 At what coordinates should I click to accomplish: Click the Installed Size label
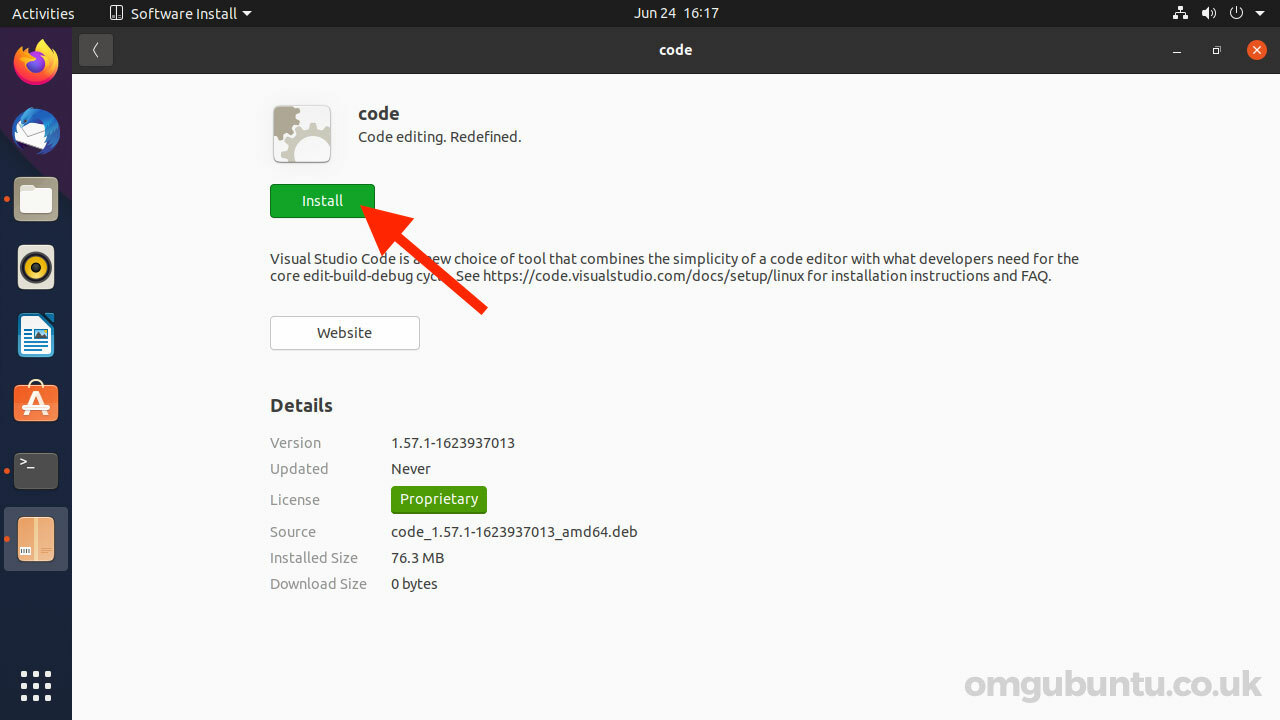(314, 558)
